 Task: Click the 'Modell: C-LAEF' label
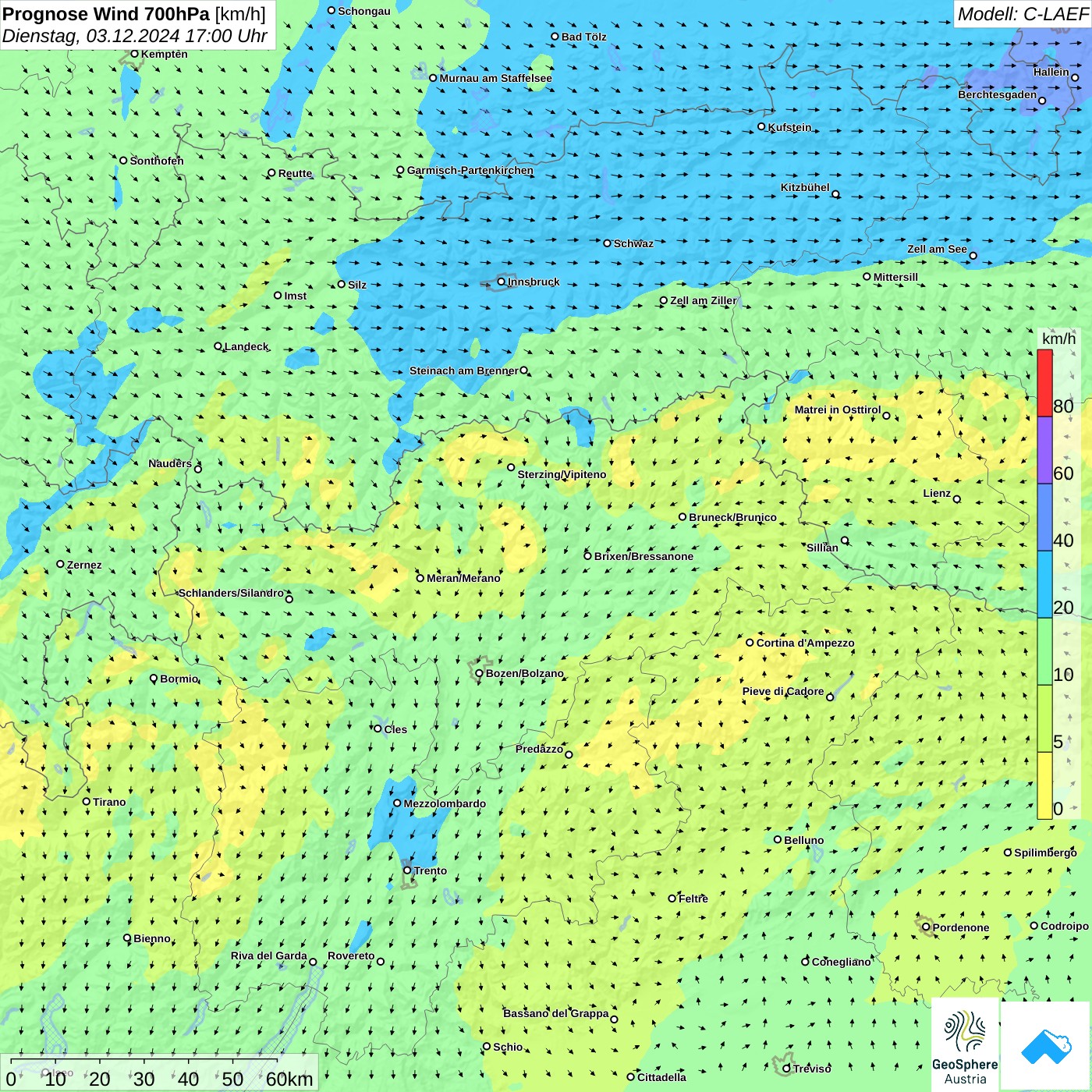1023,14
